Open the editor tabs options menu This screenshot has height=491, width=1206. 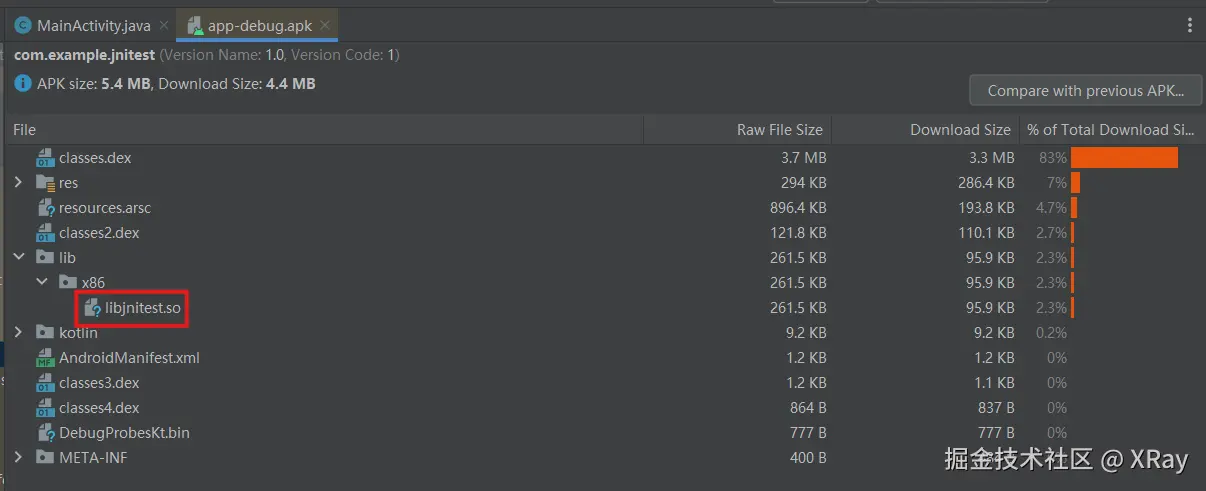(x=1190, y=25)
